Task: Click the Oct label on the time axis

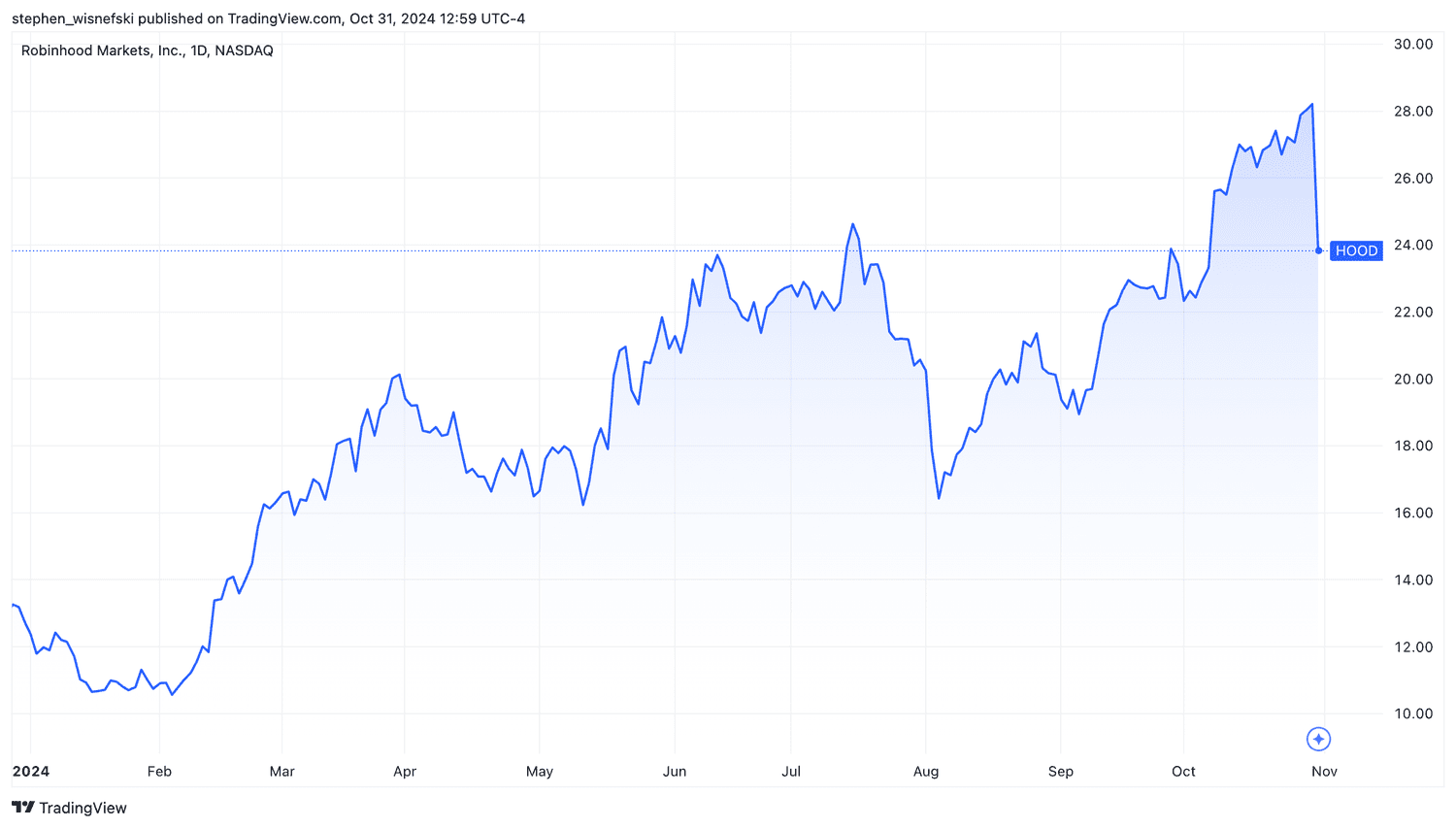Action: click(1183, 772)
